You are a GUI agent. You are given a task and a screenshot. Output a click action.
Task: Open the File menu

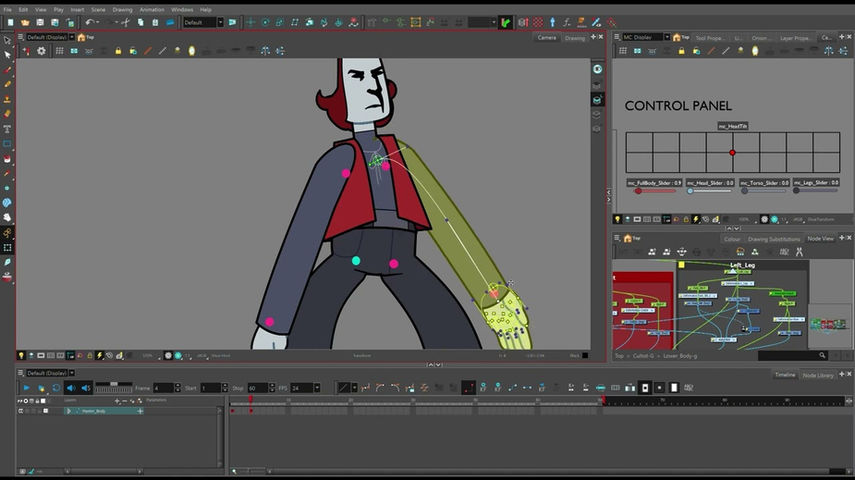(8, 10)
